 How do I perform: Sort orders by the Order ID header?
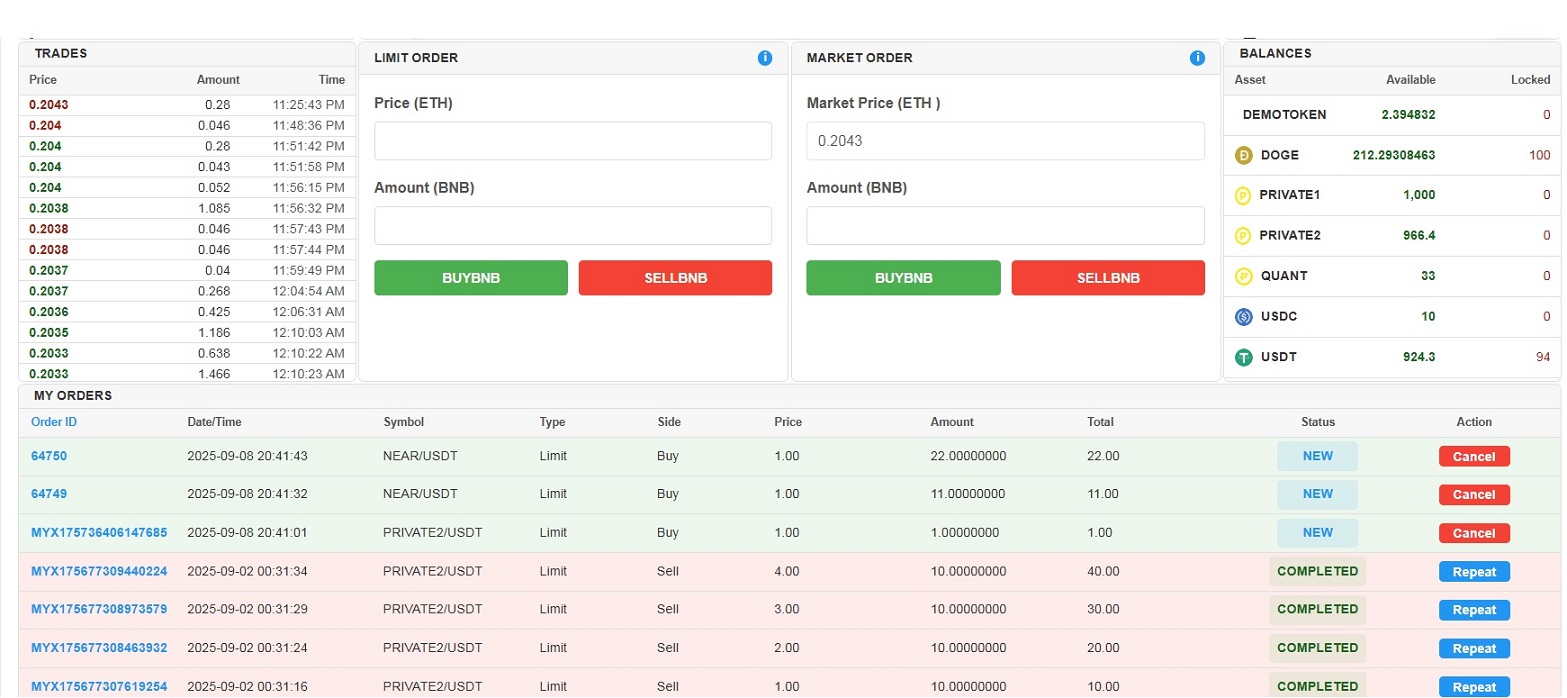point(54,422)
